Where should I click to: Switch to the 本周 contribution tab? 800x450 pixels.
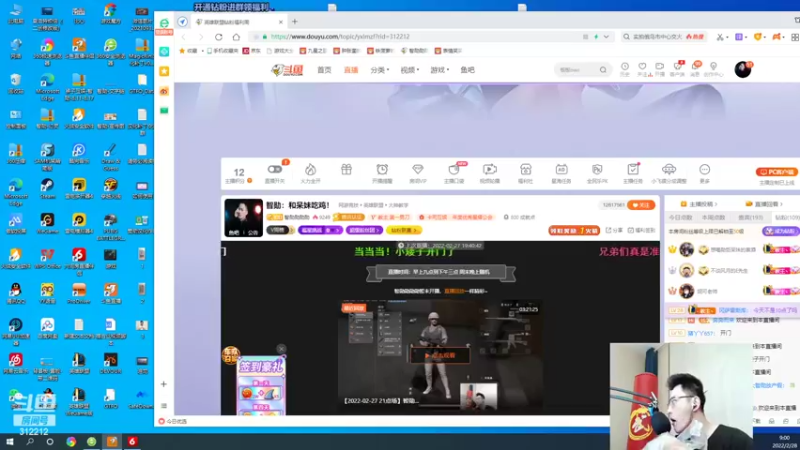tap(713, 217)
